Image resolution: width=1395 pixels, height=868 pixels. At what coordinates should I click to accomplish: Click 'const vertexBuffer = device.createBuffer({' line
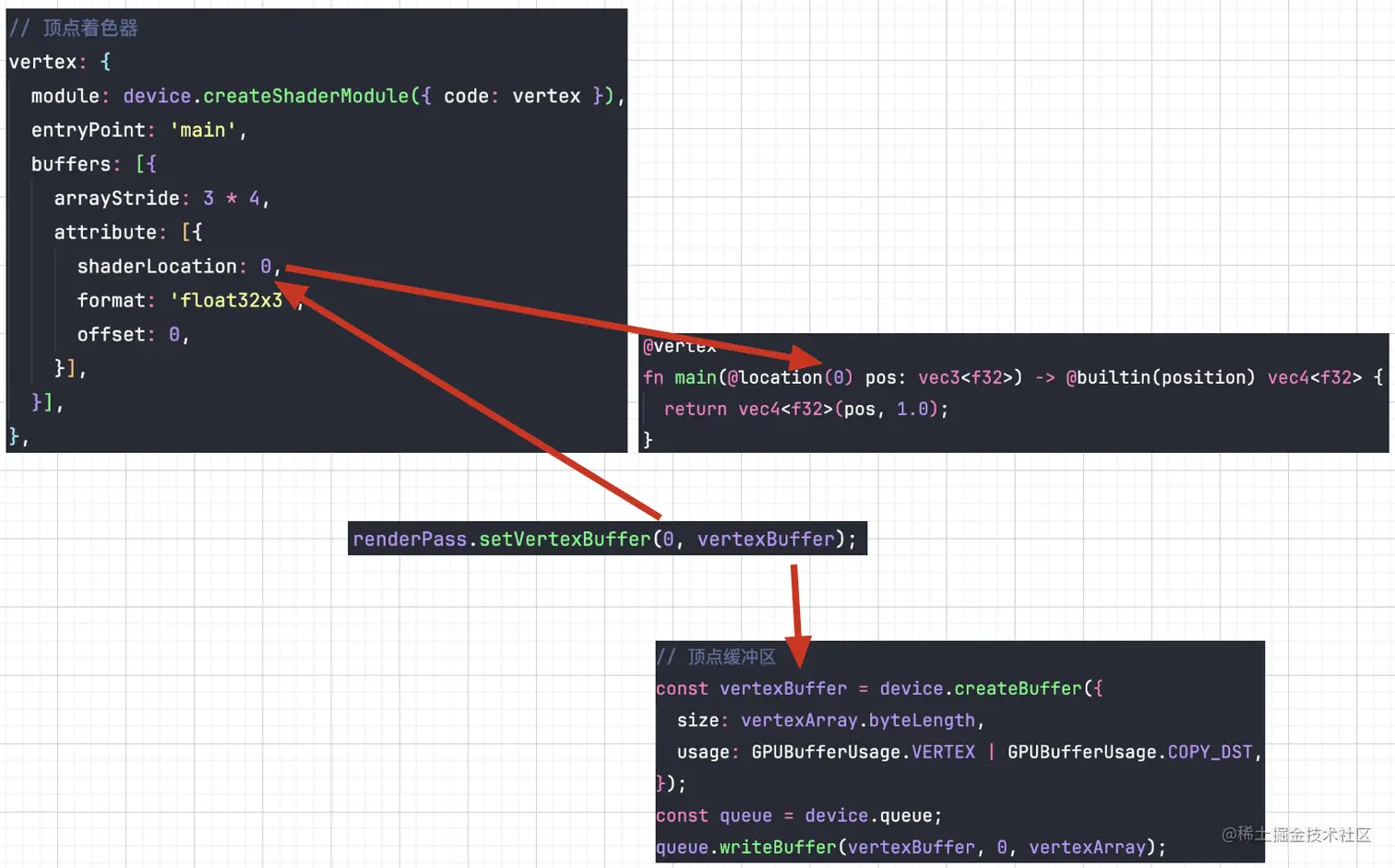[879, 688]
